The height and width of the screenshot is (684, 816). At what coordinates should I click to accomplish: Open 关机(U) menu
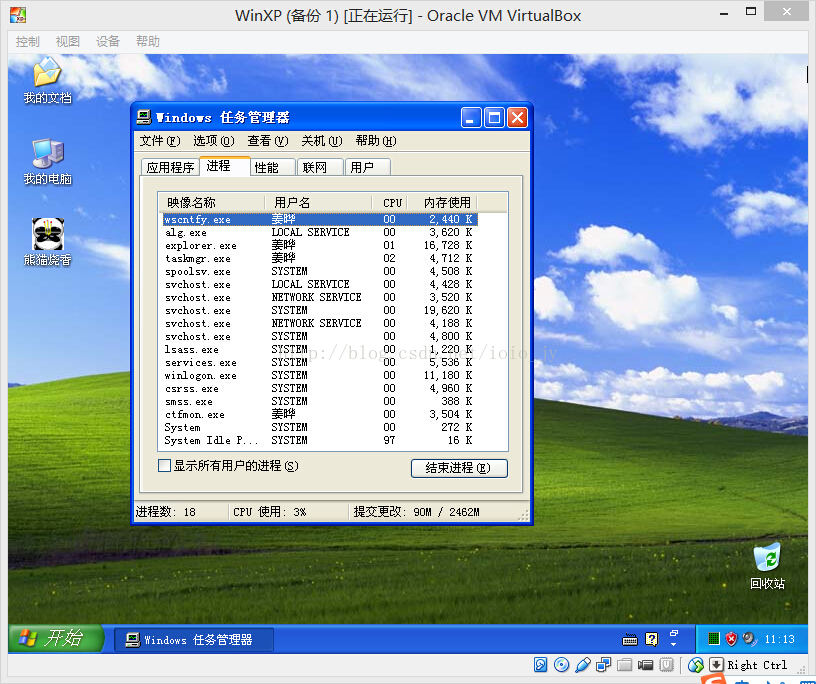(322, 141)
